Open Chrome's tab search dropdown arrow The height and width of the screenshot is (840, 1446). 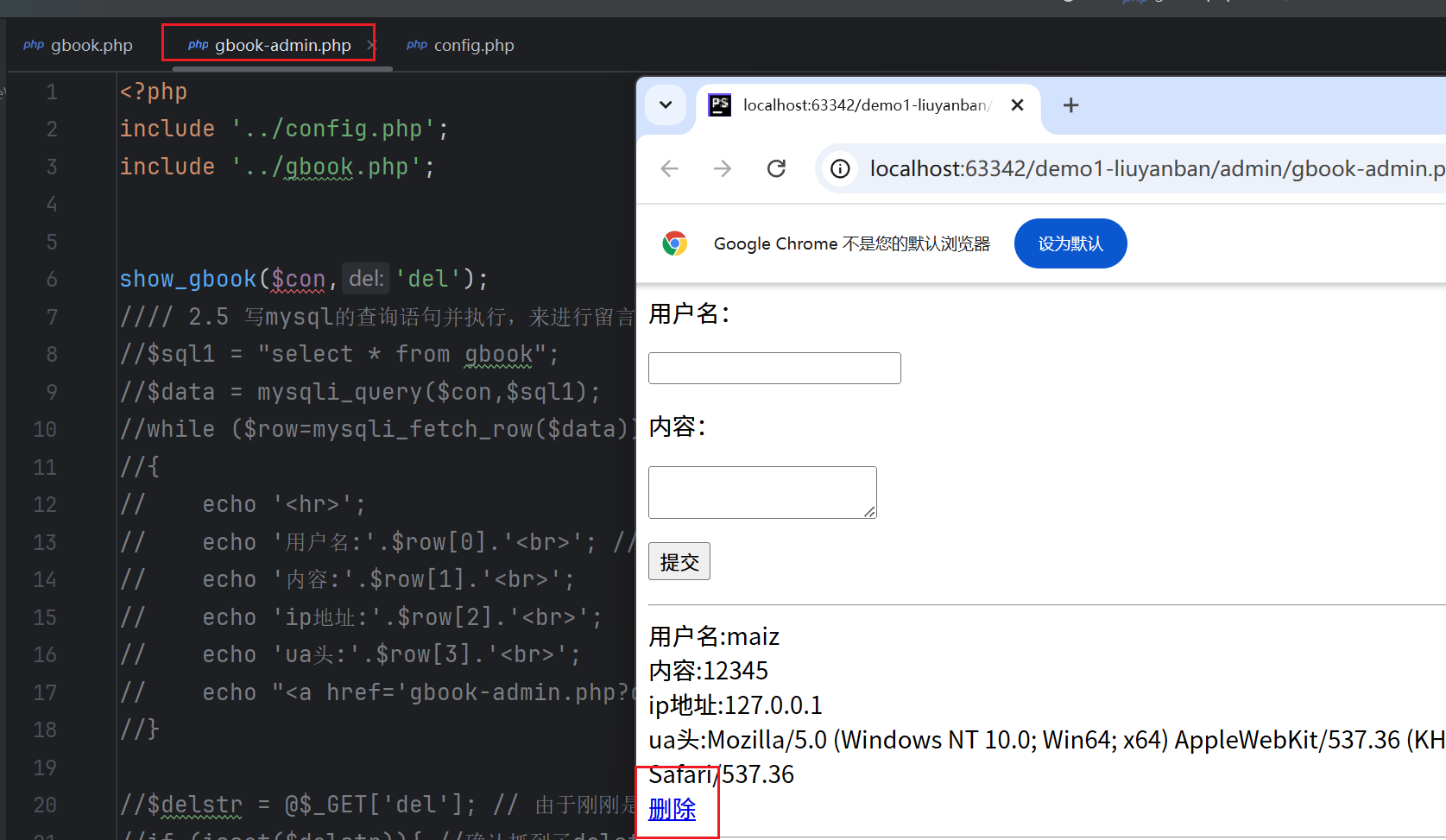[666, 105]
